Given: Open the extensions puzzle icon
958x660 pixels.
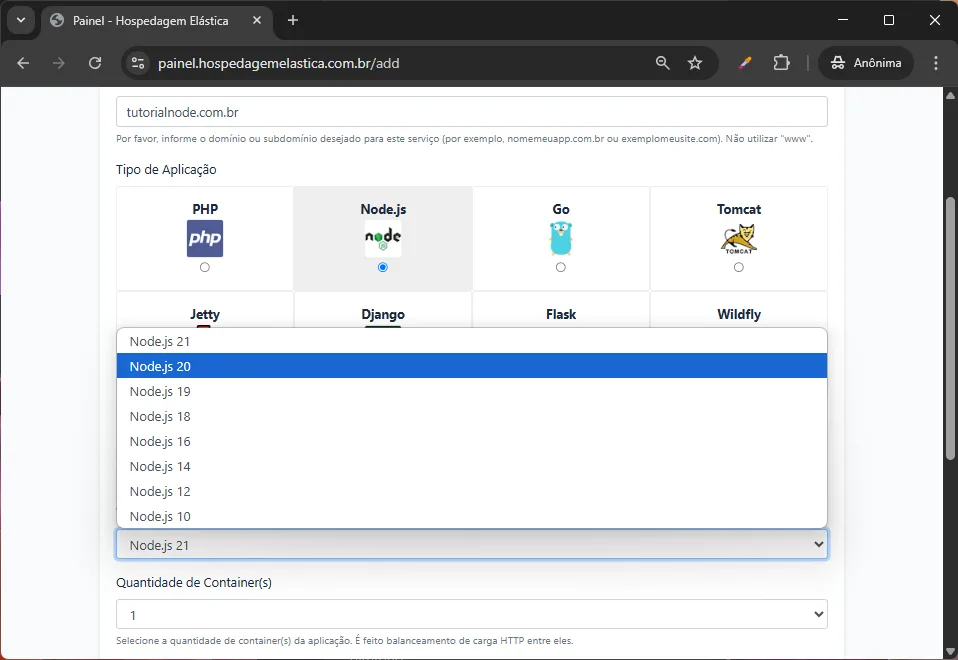Looking at the screenshot, I should [781, 63].
